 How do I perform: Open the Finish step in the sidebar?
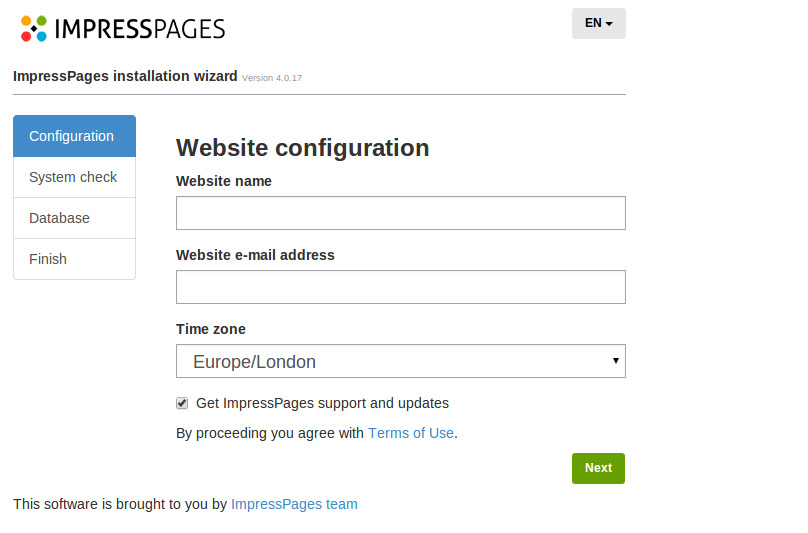pyautogui.click(x=48, y=259)
